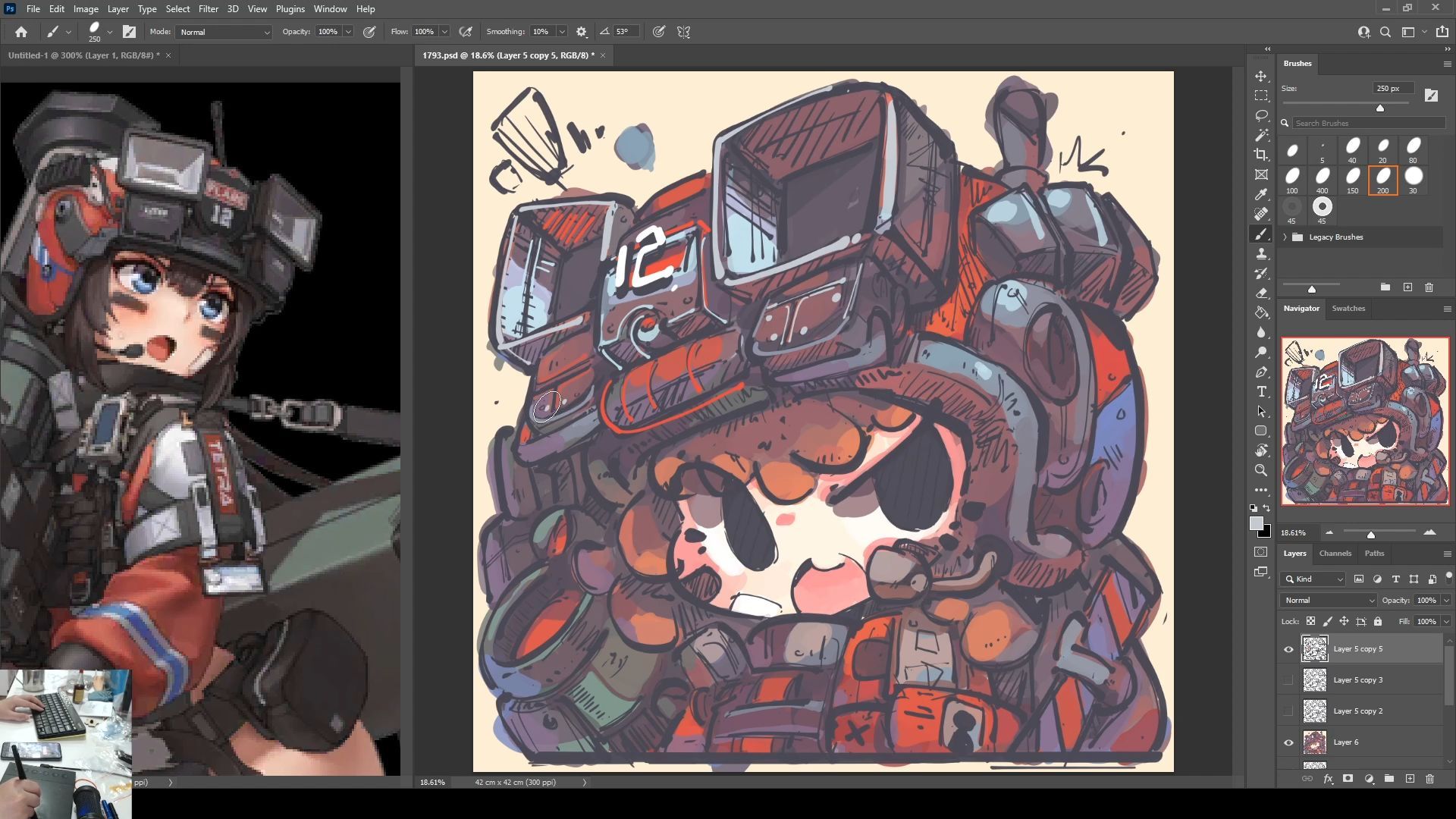Toggle pressure for opacity button
The height and width of the screenshot is (819, 1456).
(369, 32)
